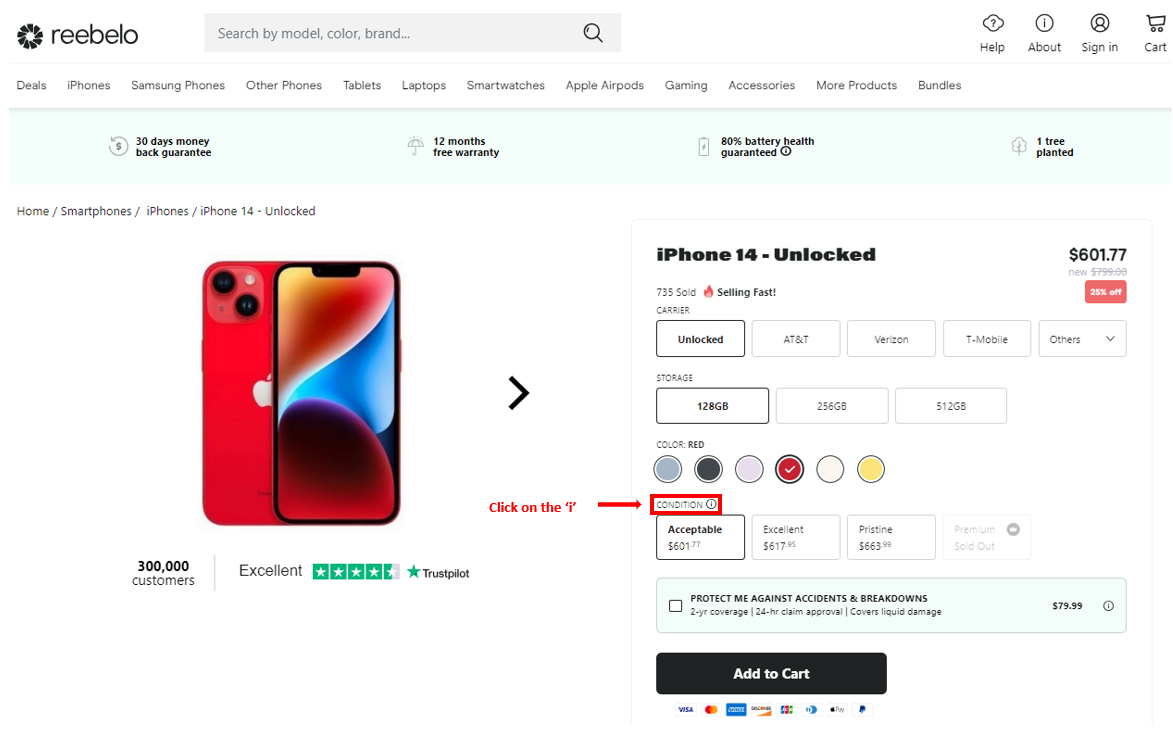Screen dimensions: 1173x737
Task: Click the Sign in account icon
Action: (x=1099, y=25)
